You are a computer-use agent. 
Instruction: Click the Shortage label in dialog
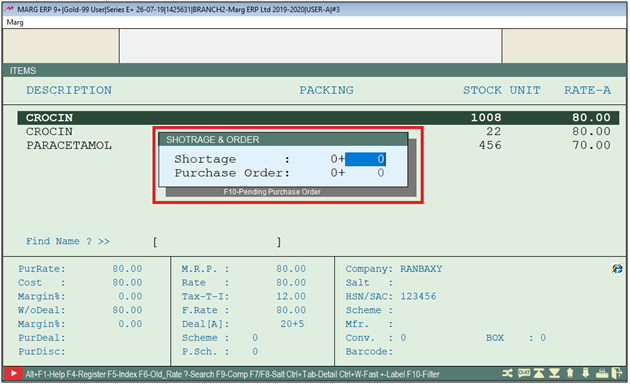(205, 159)
